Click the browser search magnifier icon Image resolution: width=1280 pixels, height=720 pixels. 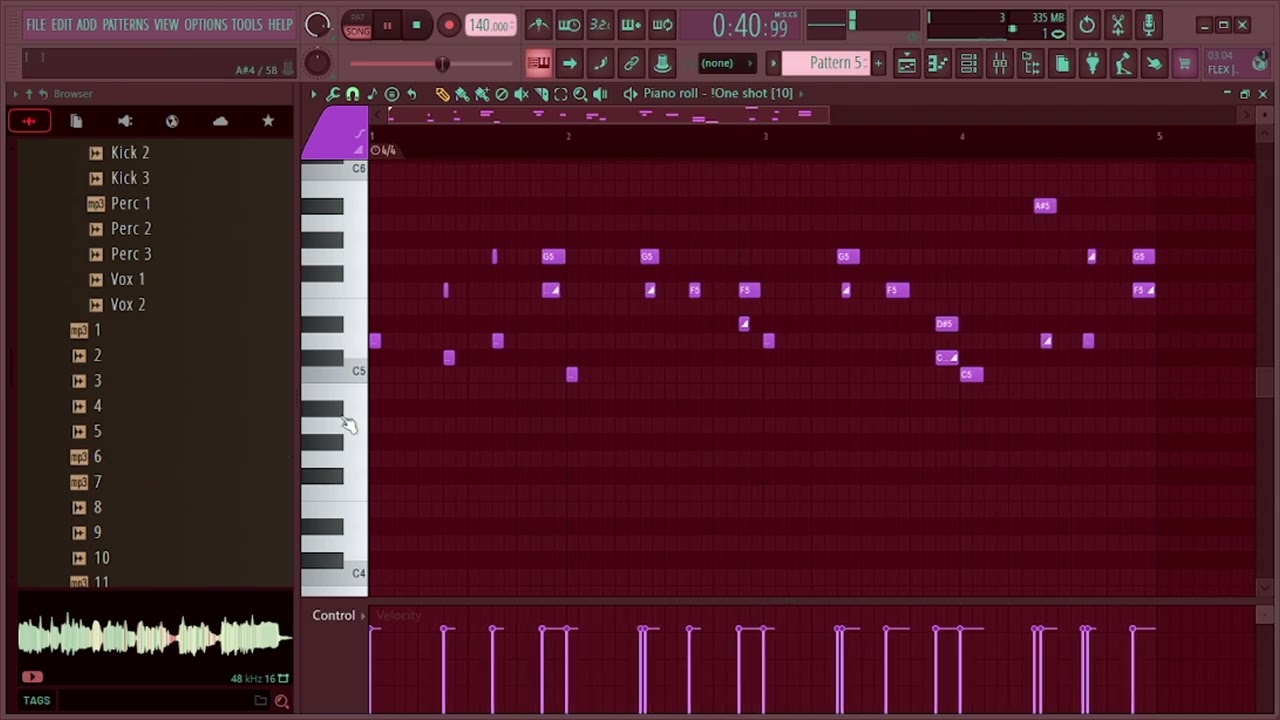click(282, 701)
